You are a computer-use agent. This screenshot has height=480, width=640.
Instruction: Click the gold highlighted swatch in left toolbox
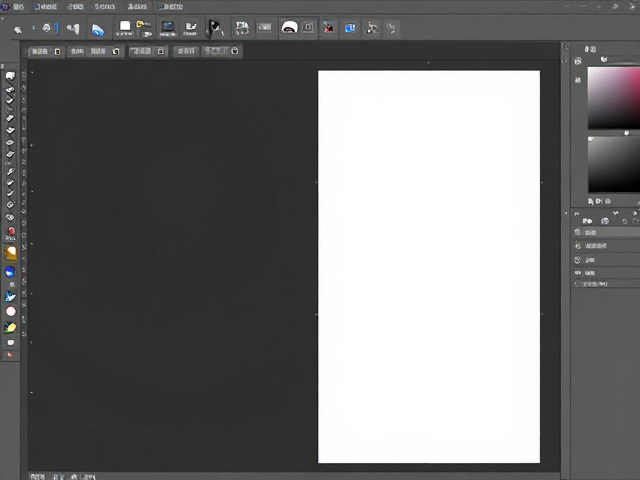click(11, 253)
